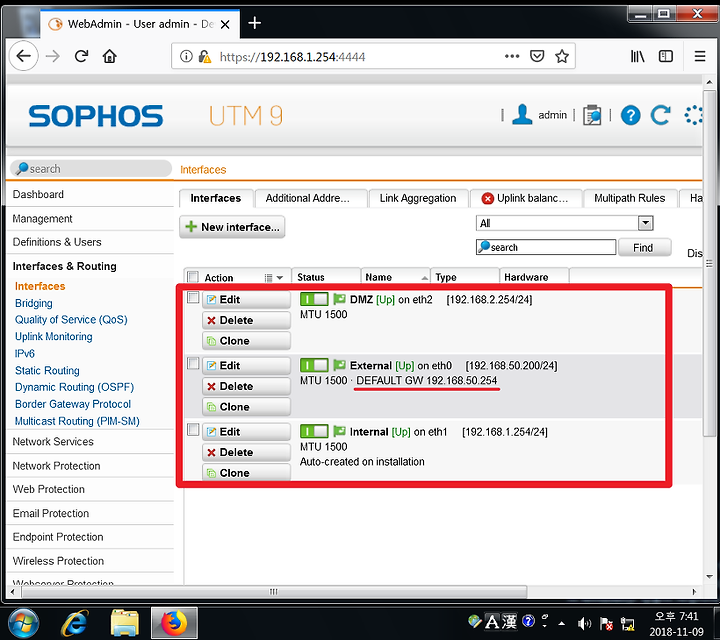Open File Explorer from the taskbar
Image resolution: width=720 pixels, height=640 pixels.
click(124, 623)
